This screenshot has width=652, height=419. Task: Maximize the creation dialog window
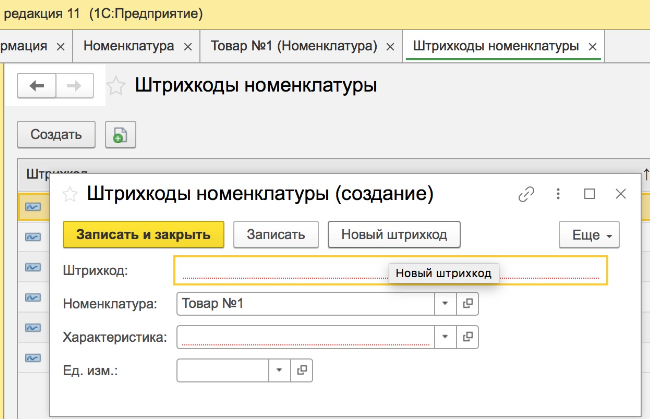point(589,194)
